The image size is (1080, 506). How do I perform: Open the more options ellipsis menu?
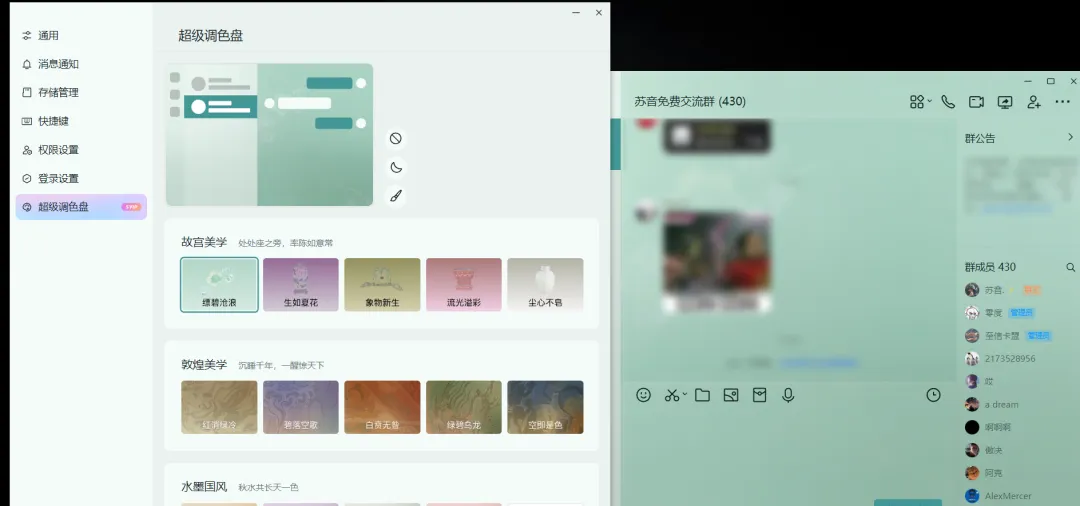(x=1062, y=102)
